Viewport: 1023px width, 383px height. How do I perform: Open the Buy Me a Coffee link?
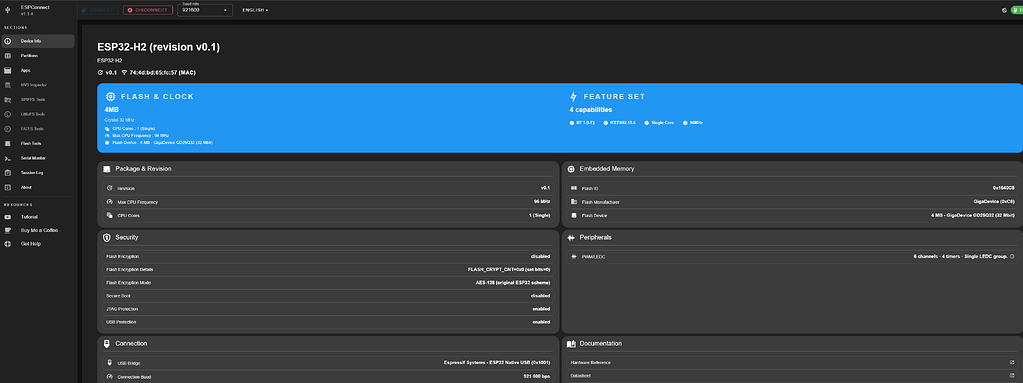click(x=38, y=230)
